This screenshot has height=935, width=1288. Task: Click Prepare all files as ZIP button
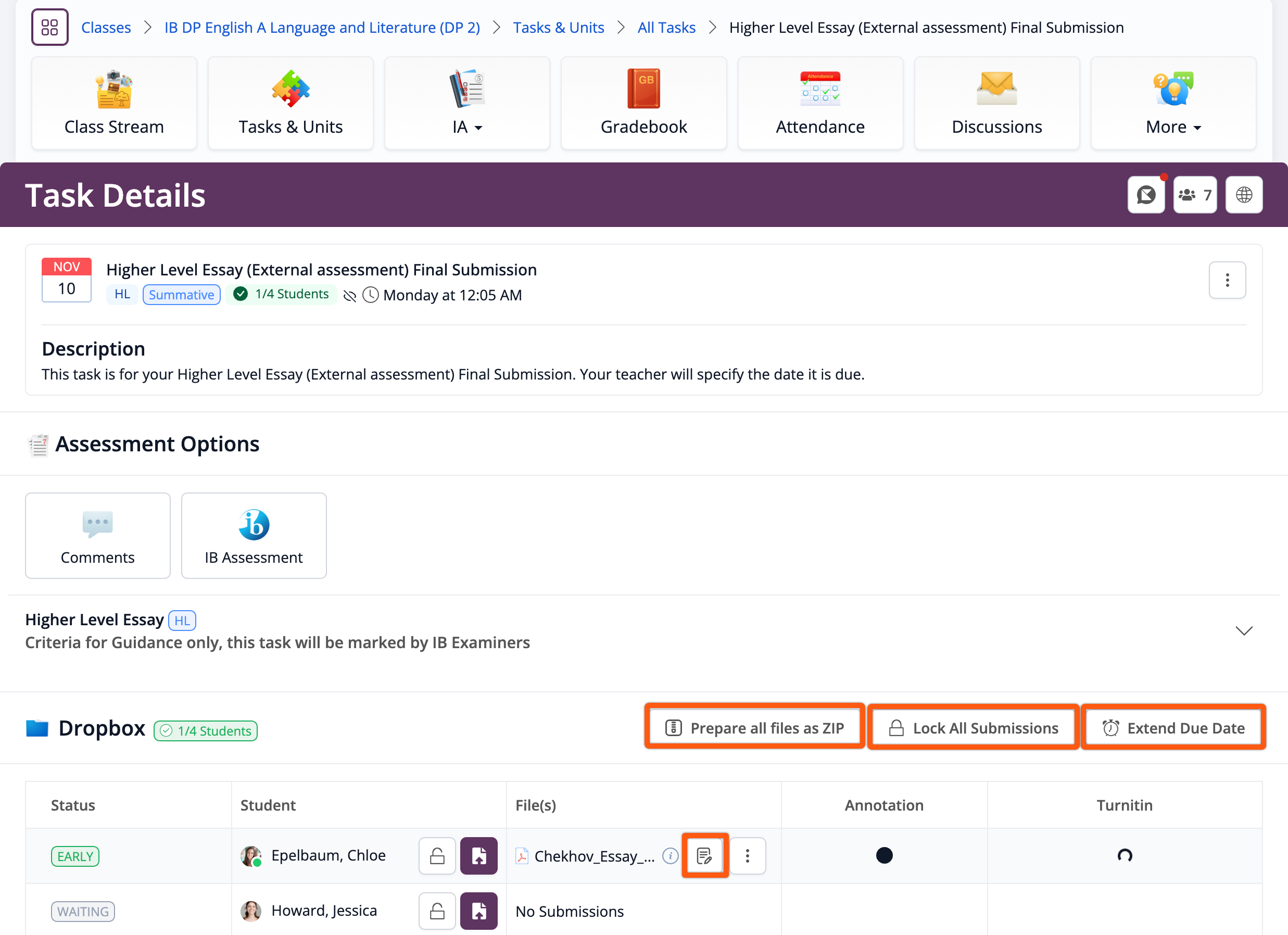tap(755, 728)
